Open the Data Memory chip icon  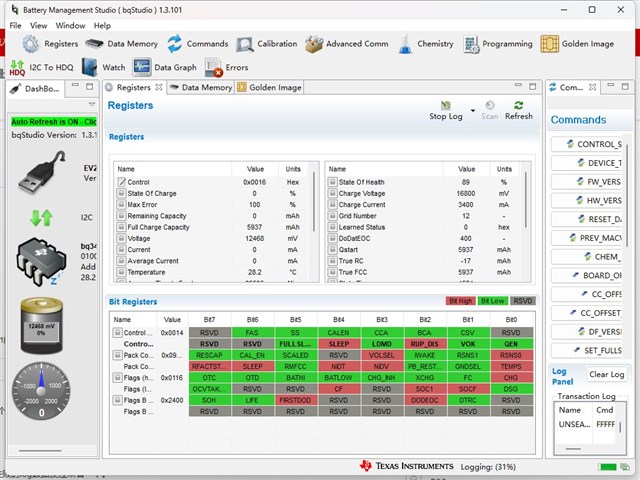click(x=94, y=44)
